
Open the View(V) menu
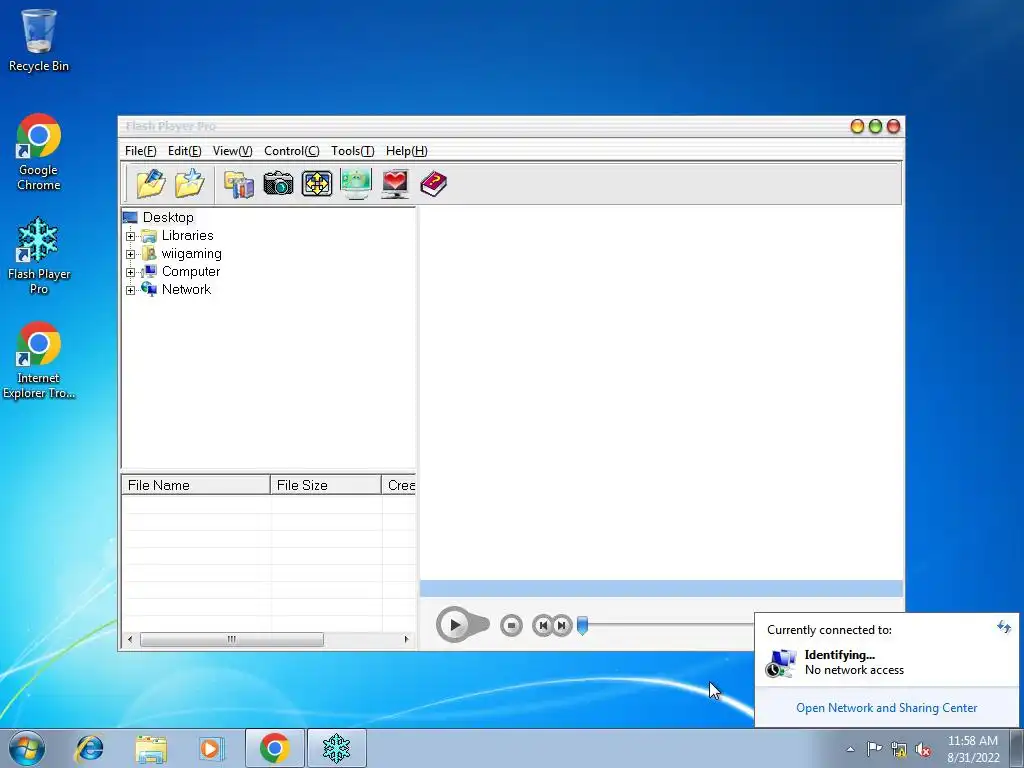[x=232, y=151]
